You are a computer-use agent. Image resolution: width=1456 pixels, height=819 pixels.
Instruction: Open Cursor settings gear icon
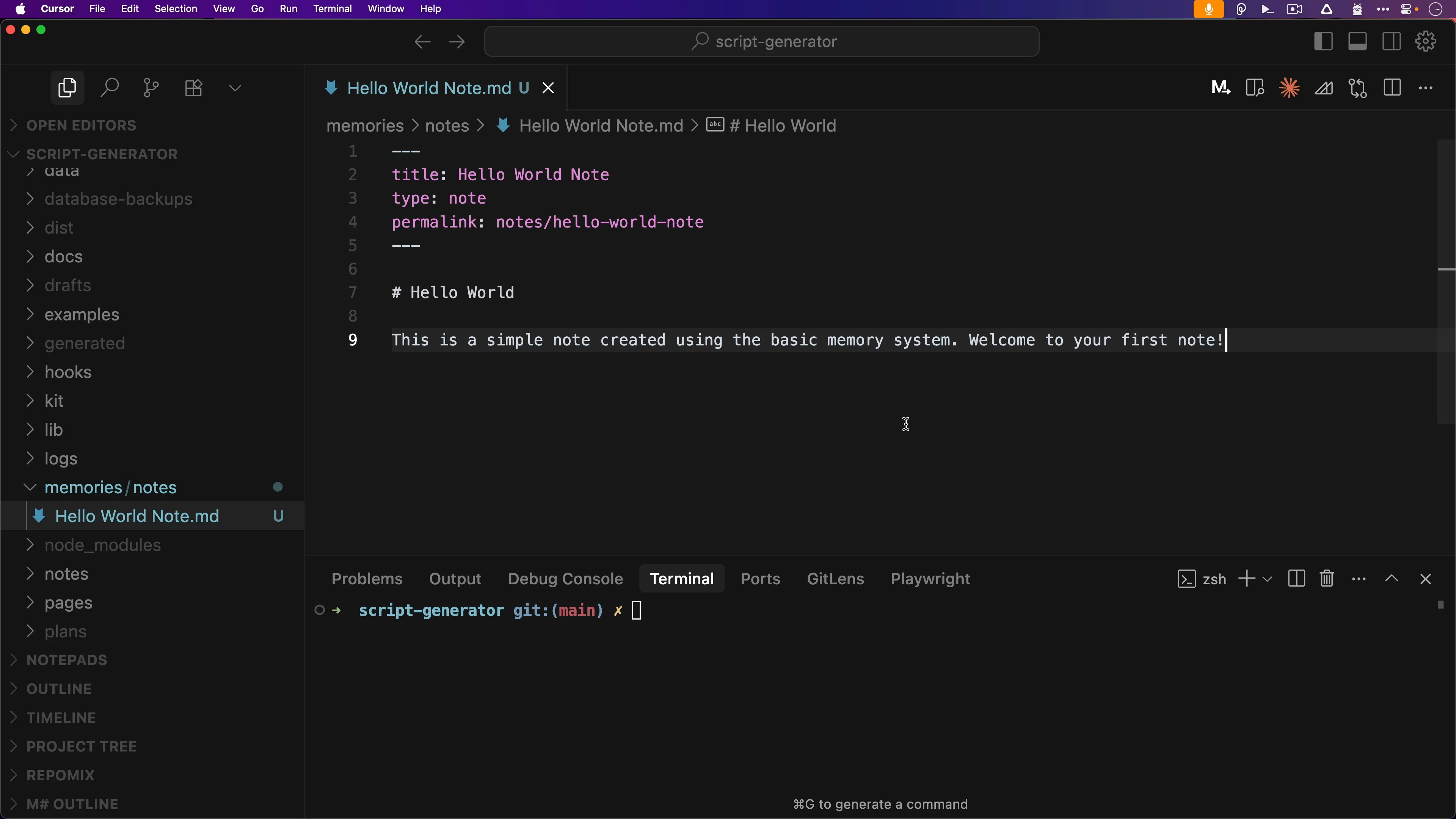click(1426, 41)
